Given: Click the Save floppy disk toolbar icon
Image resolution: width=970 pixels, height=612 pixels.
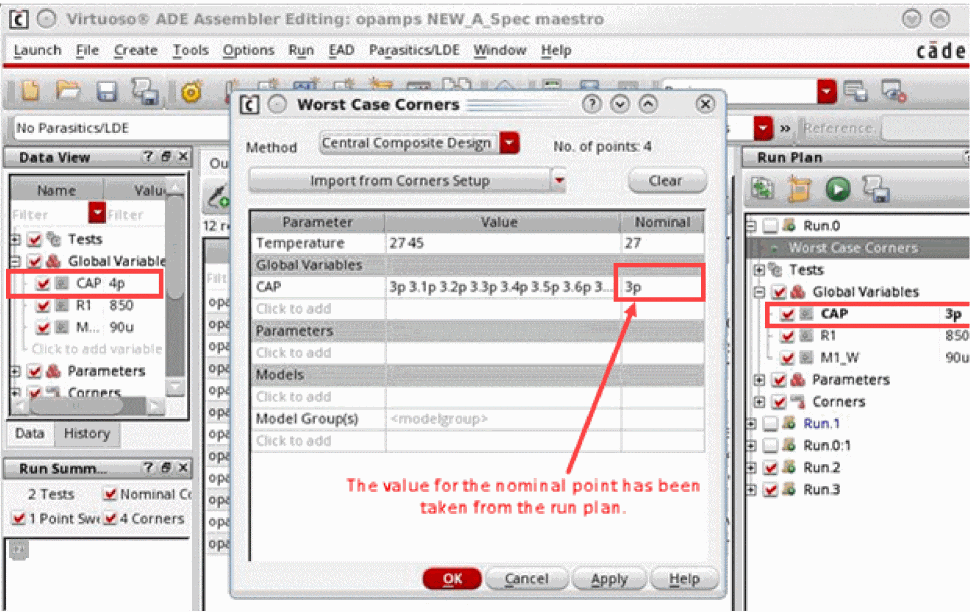Looking at the screenshot, I should click(x=107, y=92).
